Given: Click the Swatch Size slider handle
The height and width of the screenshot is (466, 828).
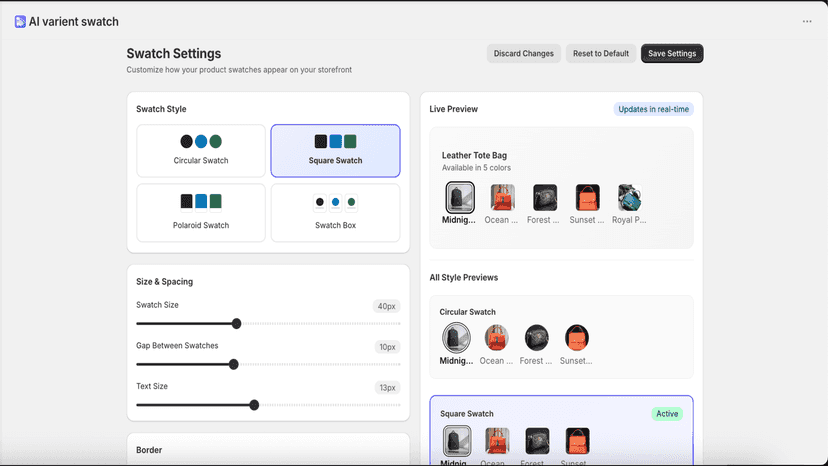Looking at the screenshot, I should [237, 323].
